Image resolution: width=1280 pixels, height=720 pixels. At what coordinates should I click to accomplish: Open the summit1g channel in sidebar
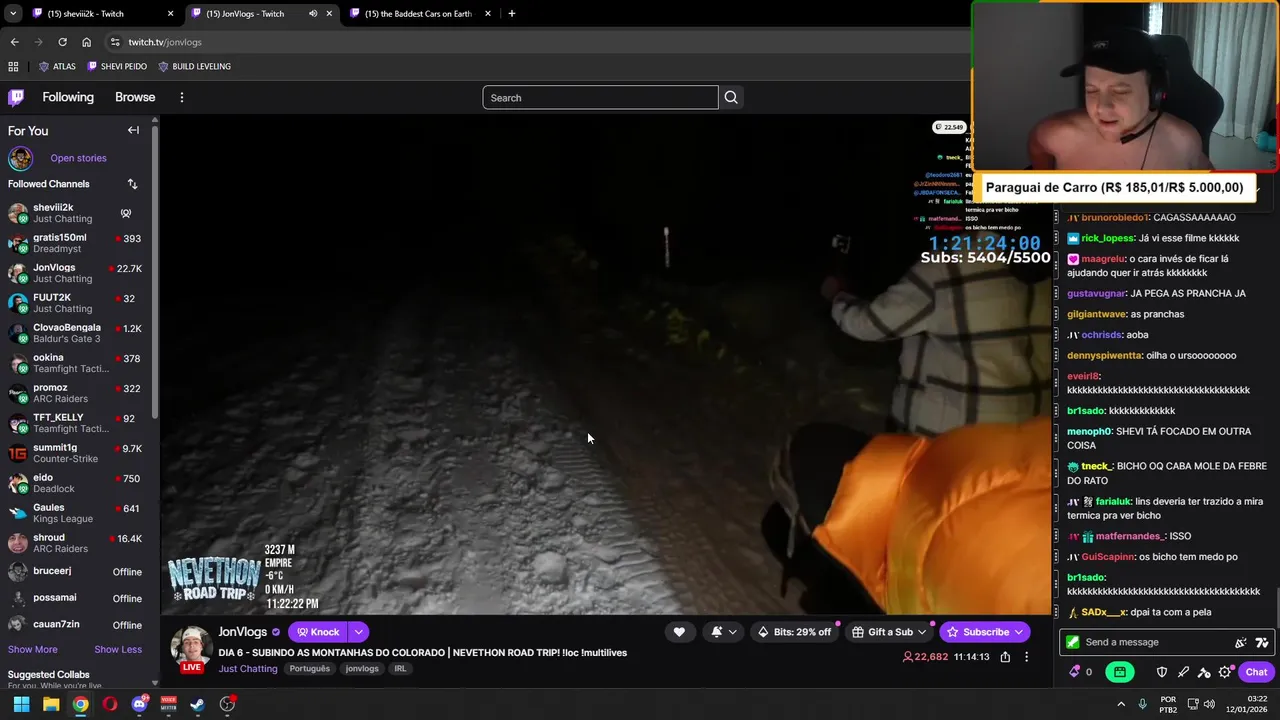tap(77, 453)
